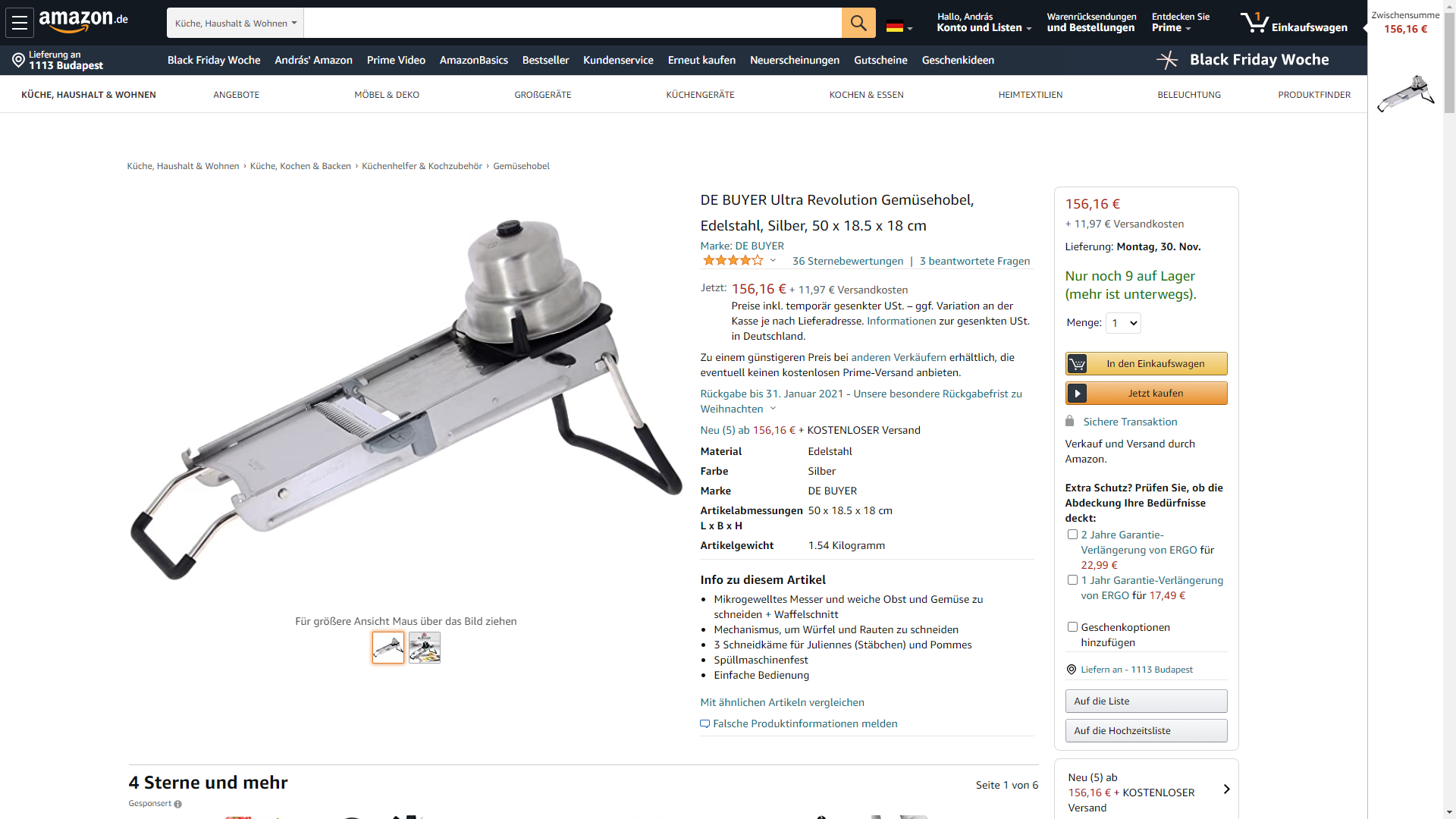Add item with In den Einkaufswagen button

tap(1146, 363)
